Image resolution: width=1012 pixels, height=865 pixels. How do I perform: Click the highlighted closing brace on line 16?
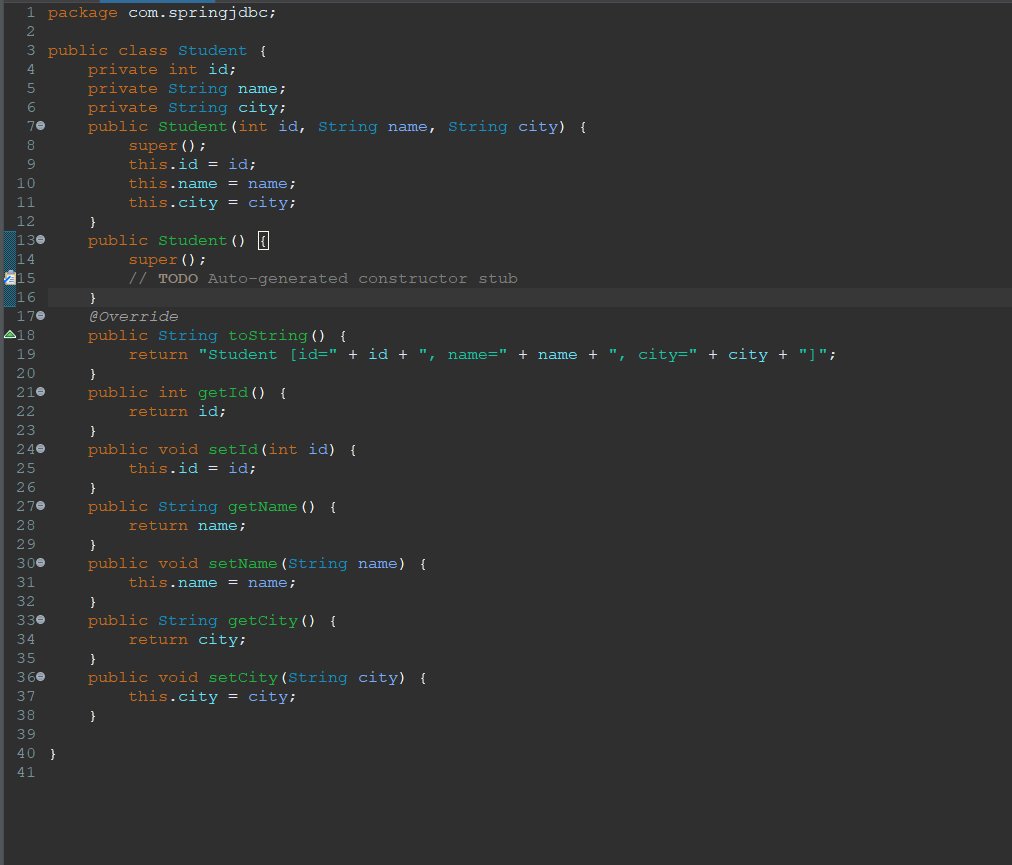tap(93, 297)
